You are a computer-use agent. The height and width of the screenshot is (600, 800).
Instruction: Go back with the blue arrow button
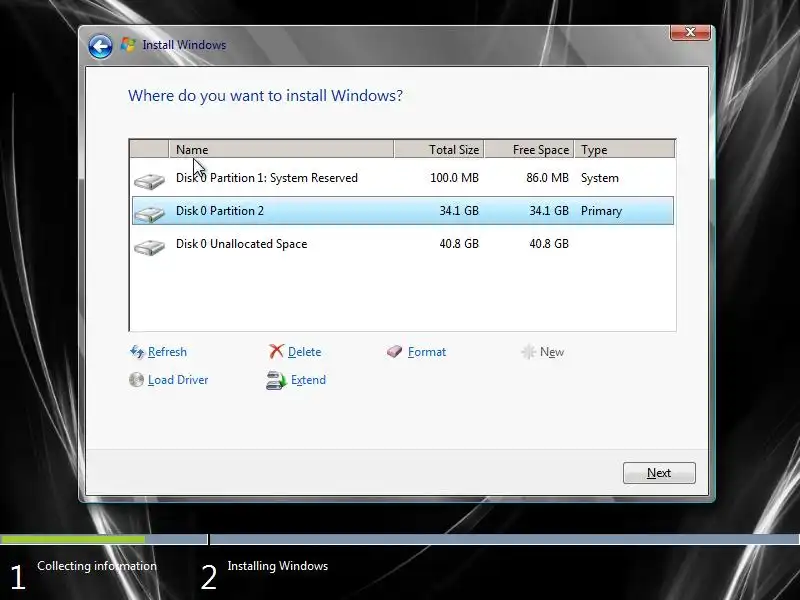tap(100, 47)
